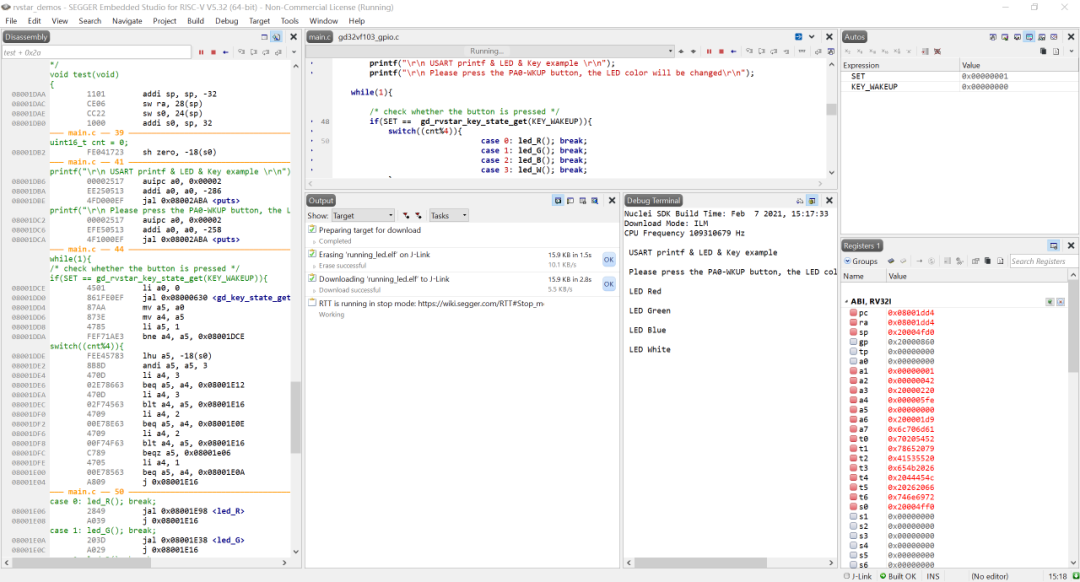
Task: Toggle checkbox for RTT is running task
Action: click(312, 302)
